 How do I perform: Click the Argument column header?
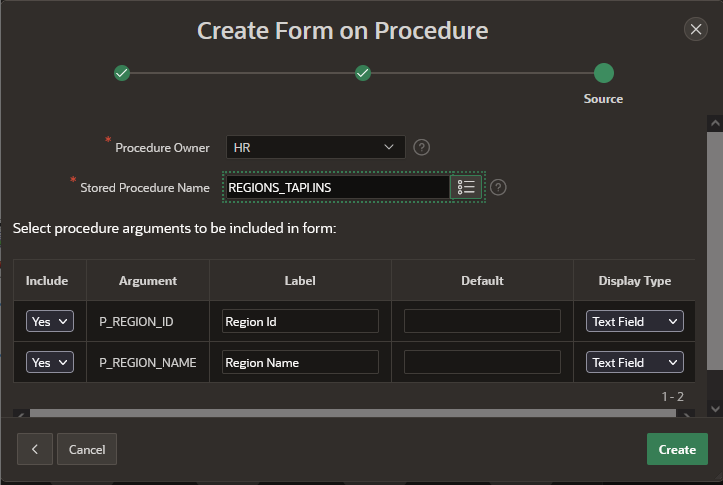click(148, 281)
